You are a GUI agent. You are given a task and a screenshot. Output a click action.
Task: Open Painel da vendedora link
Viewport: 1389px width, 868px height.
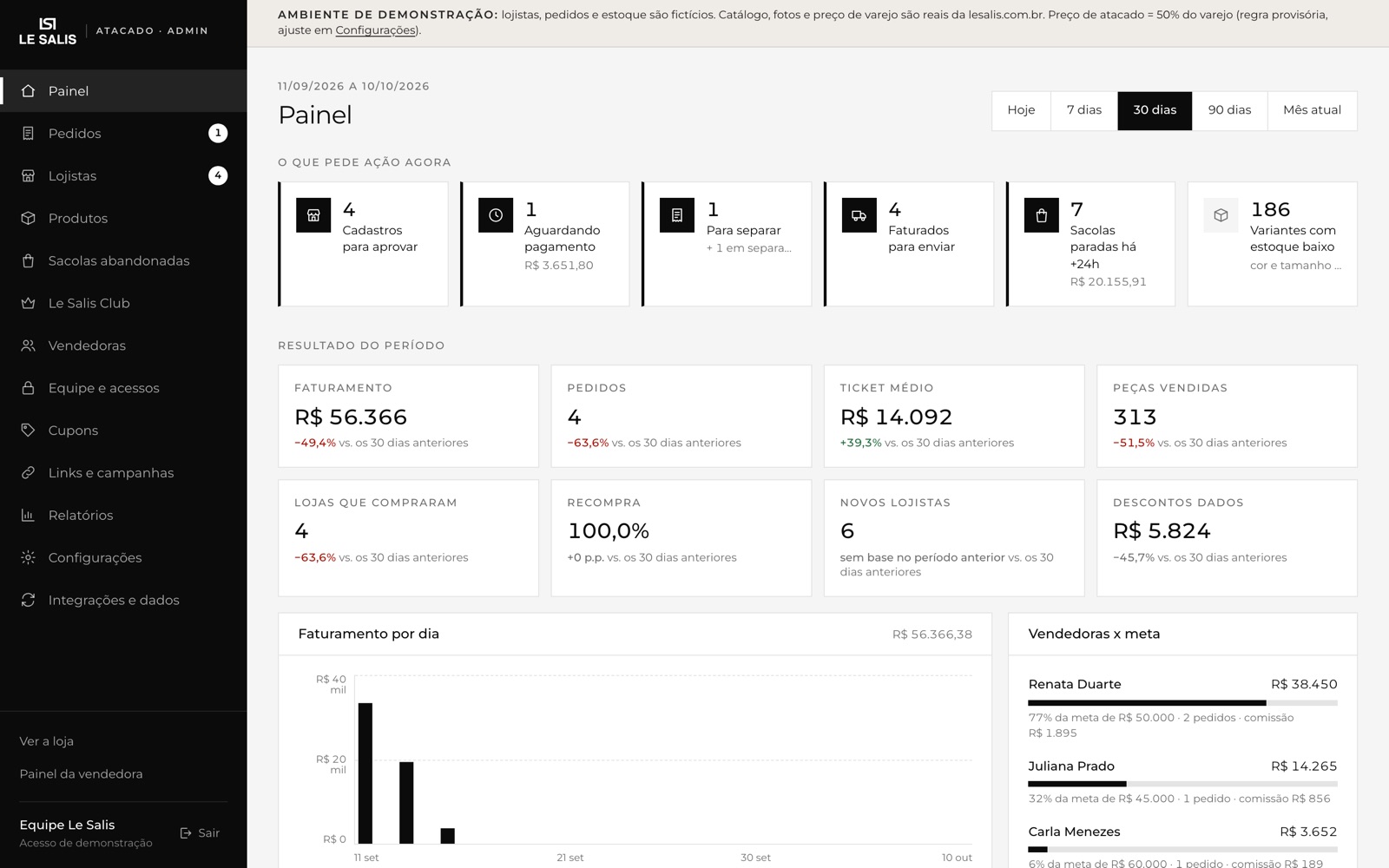click(x=81, y=774)
